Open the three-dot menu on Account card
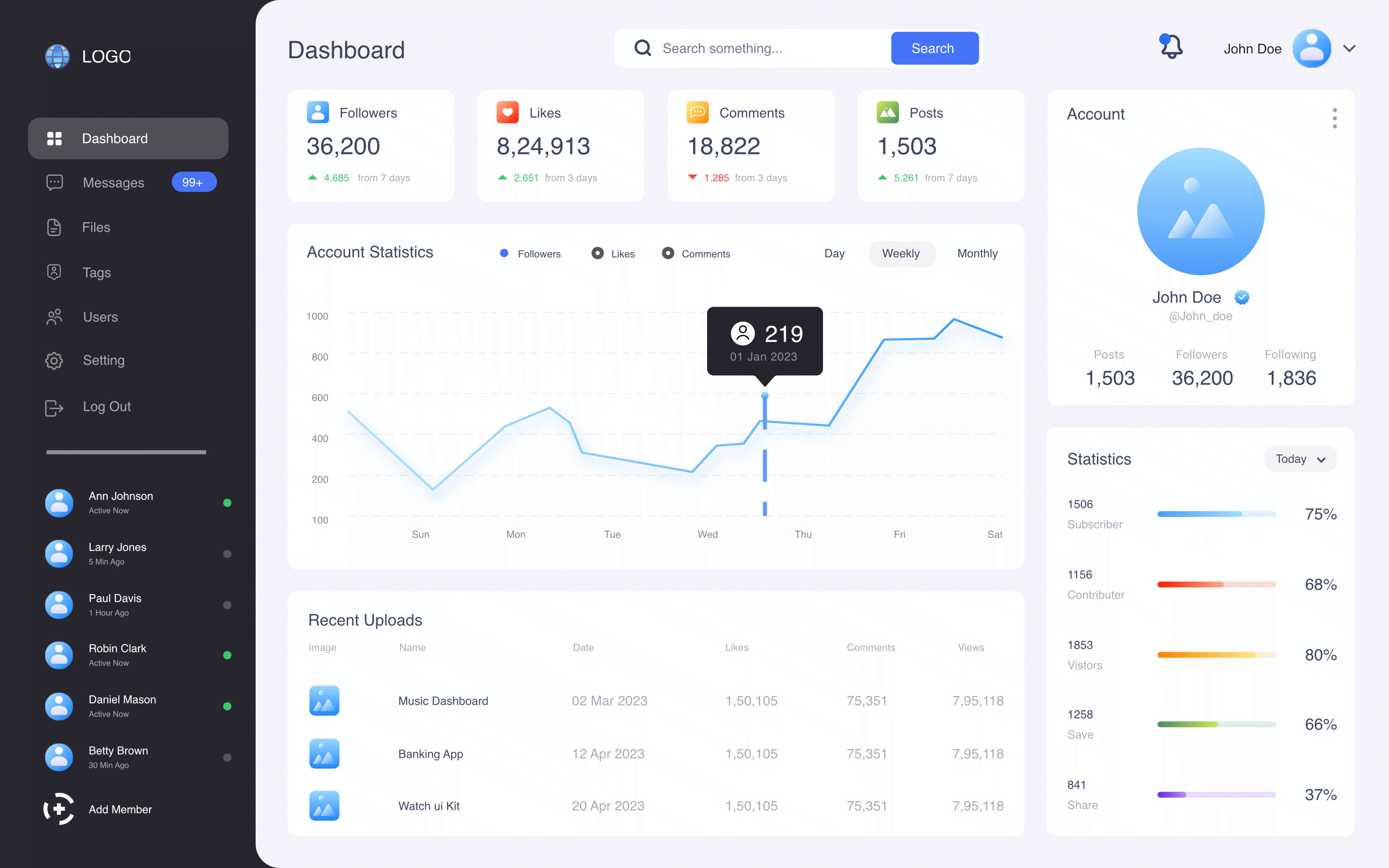The image size is (1389, 868). click(x=1334, y=118)
